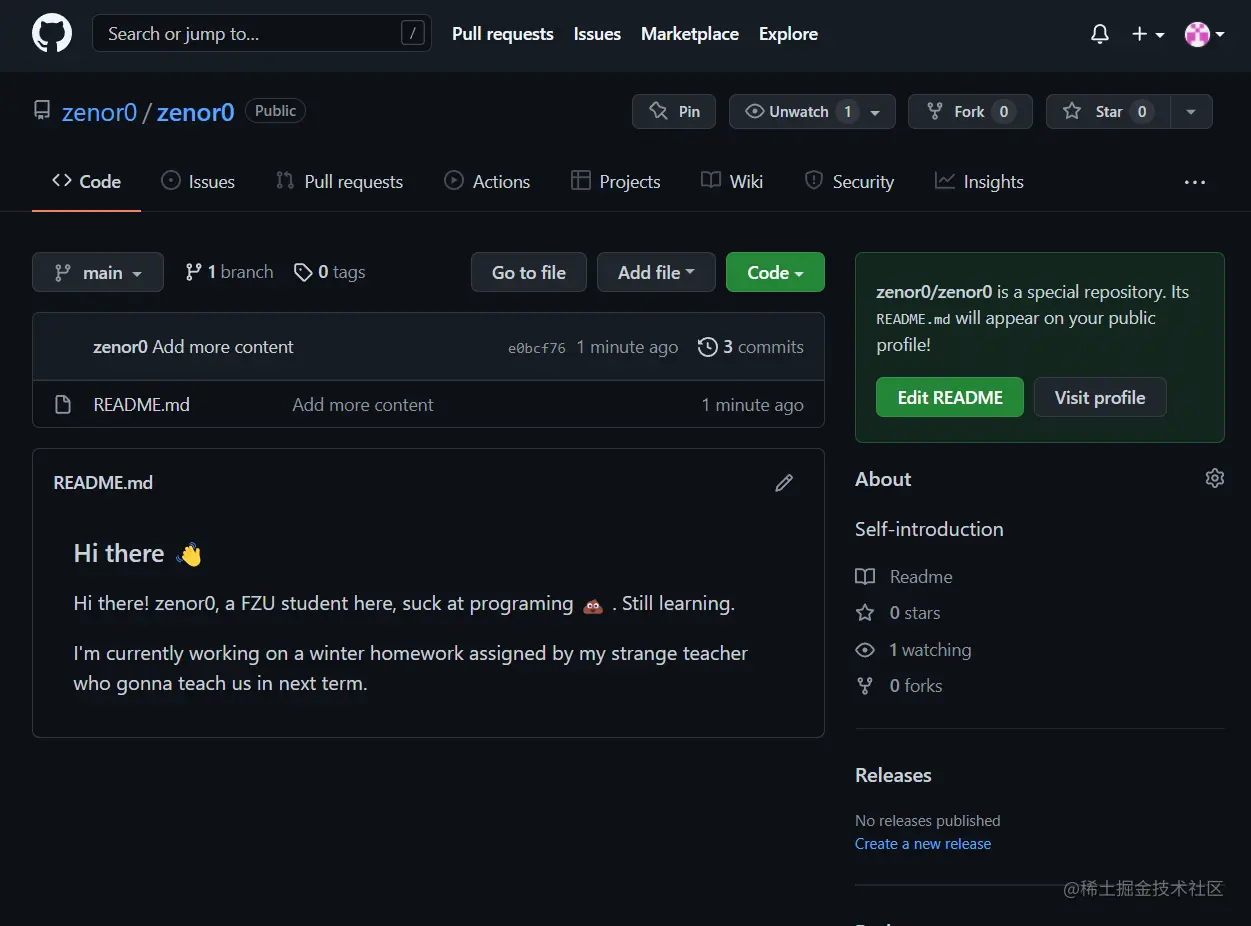
Task: Edit README with the pencil icon
Action: tap(784, 483)
